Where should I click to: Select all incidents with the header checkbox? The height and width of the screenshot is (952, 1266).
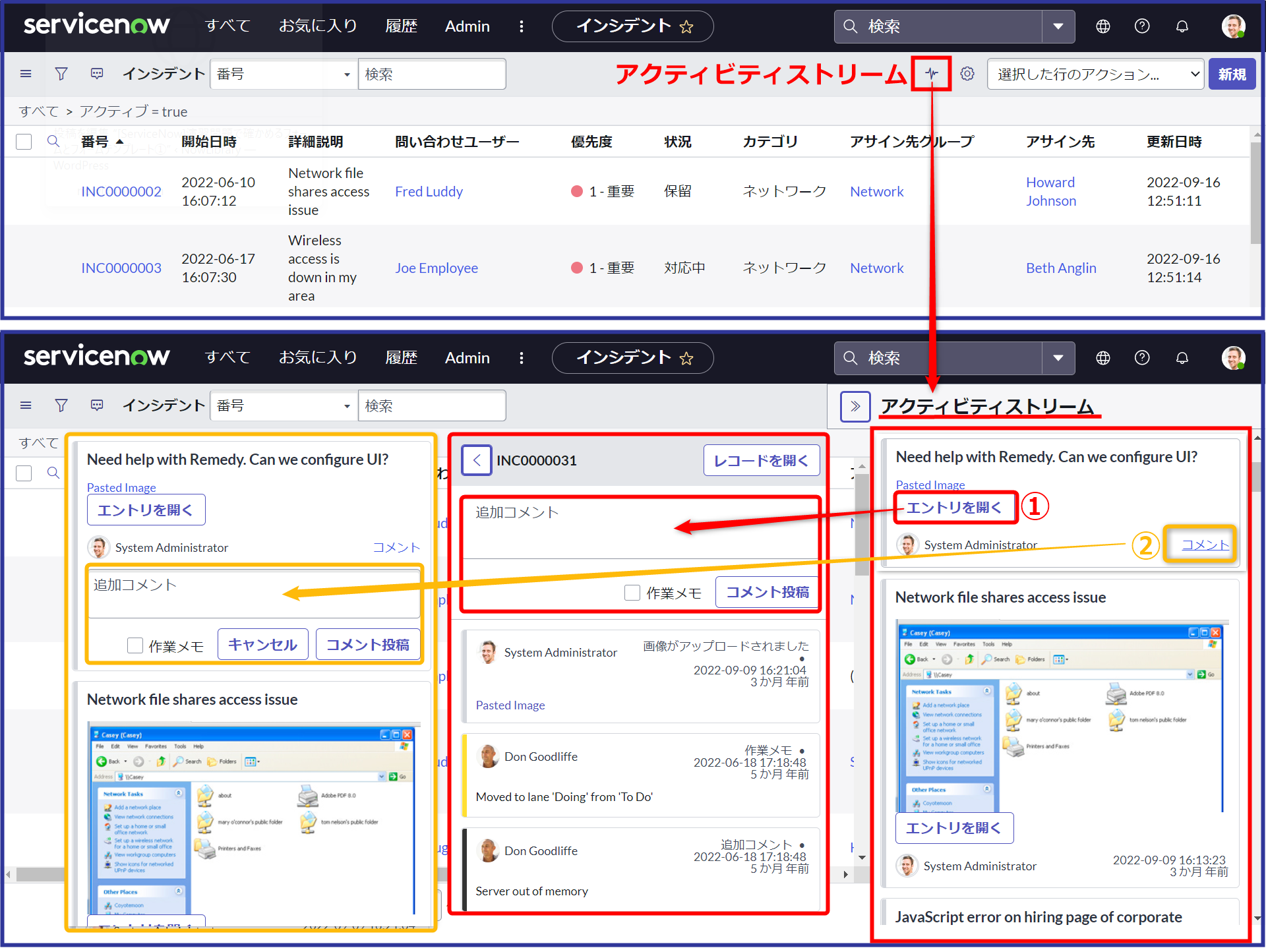24,141
